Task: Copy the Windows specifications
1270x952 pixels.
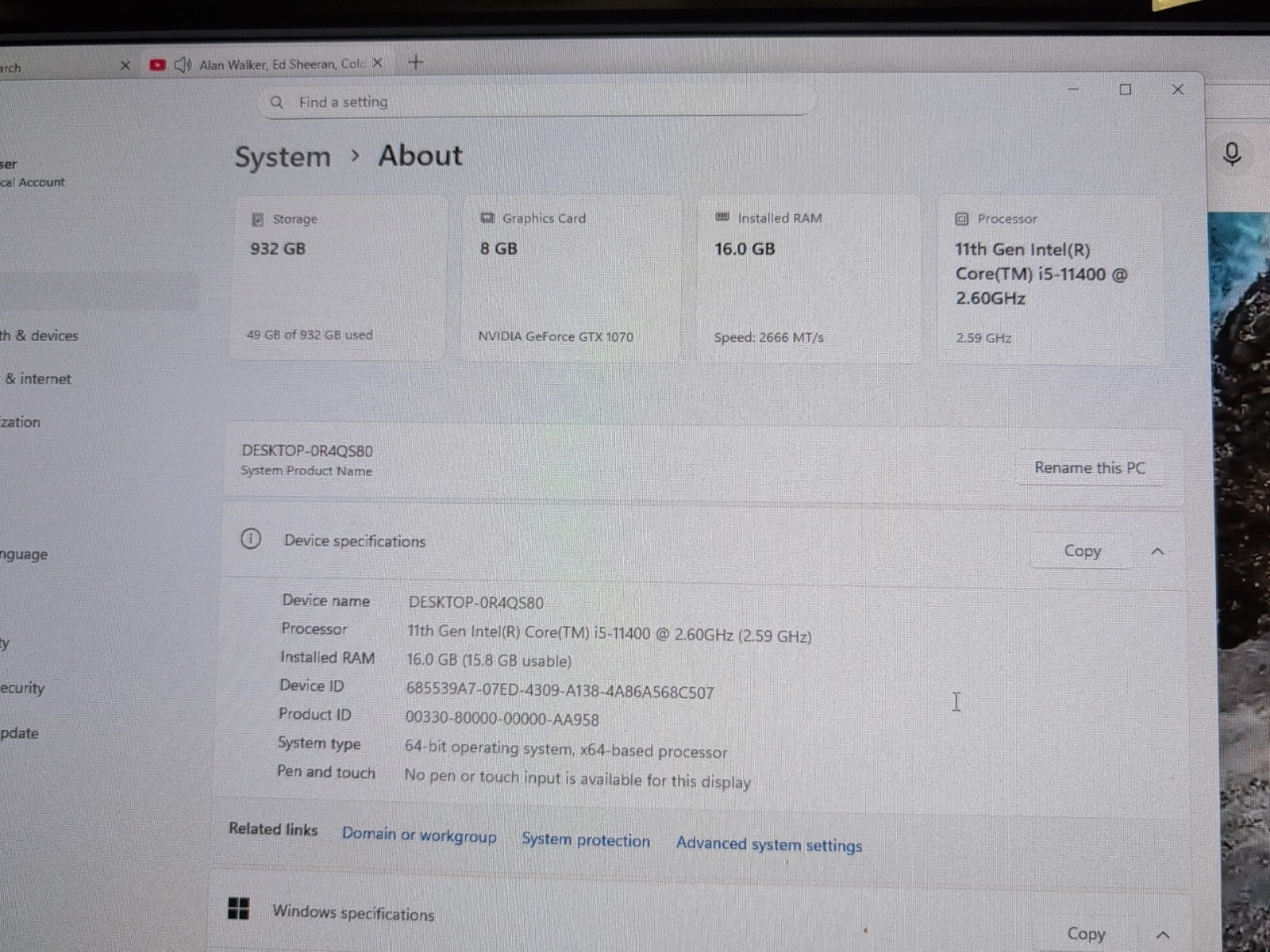Action: 1086,934
